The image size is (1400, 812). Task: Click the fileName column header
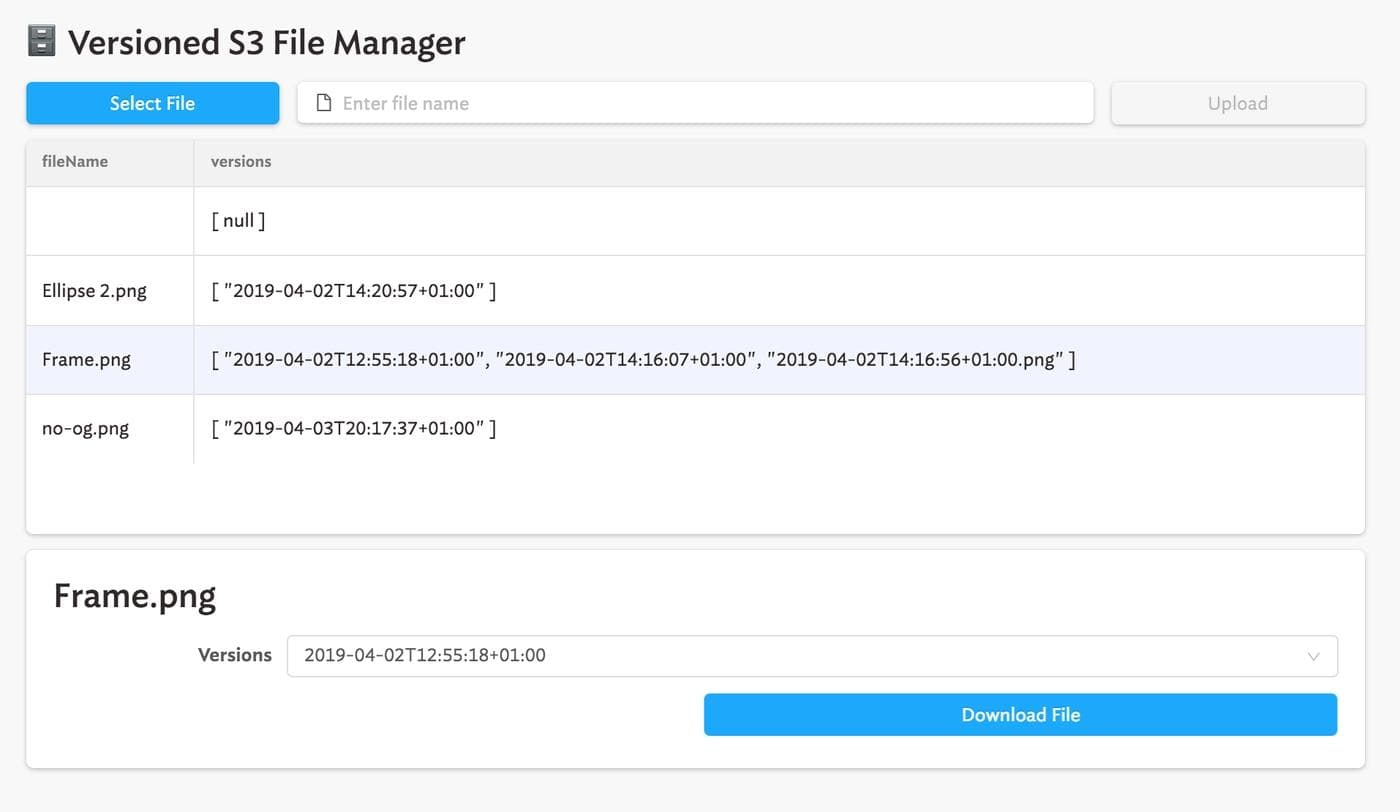click(75, 161)
